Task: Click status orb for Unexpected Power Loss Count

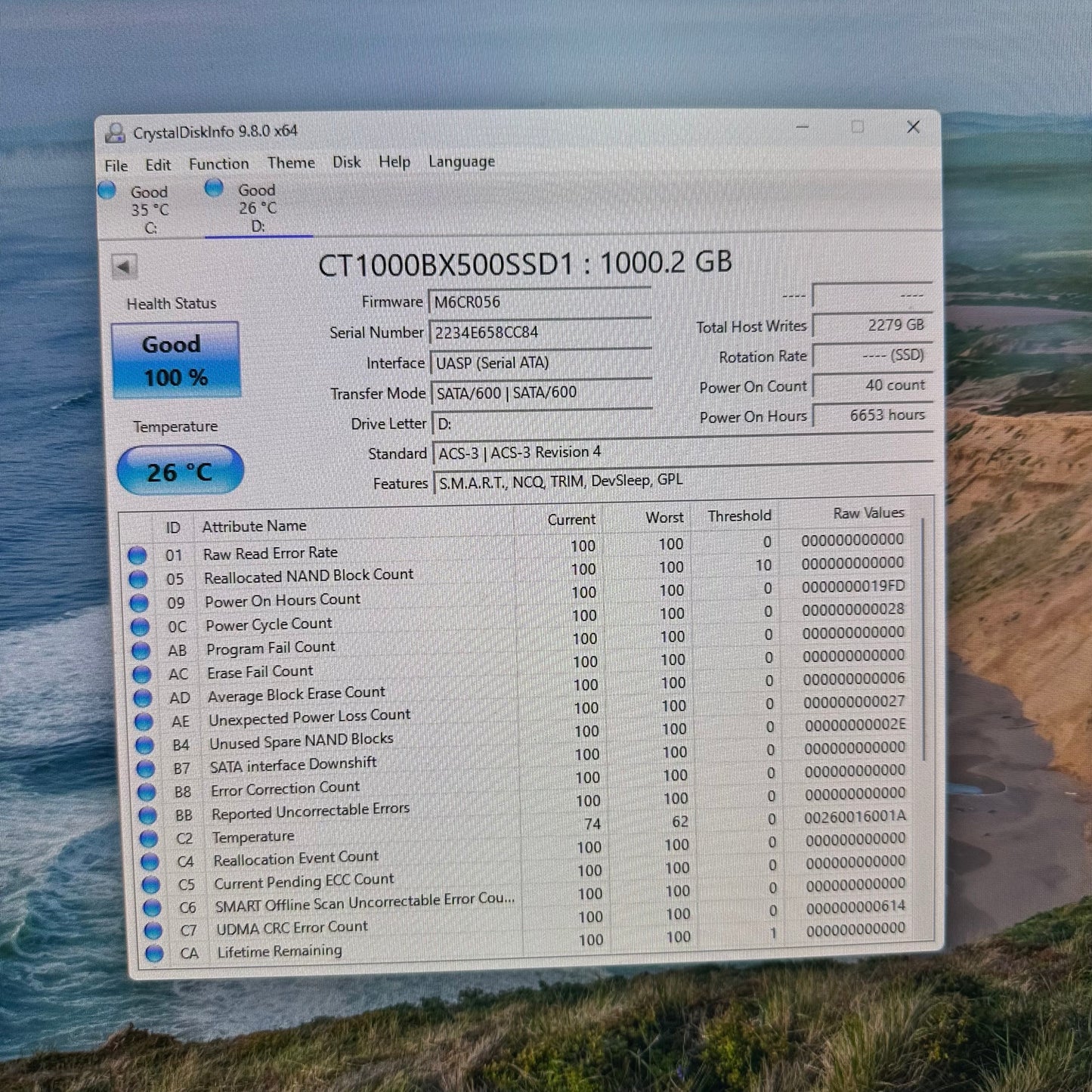Action: pos(144,722)
